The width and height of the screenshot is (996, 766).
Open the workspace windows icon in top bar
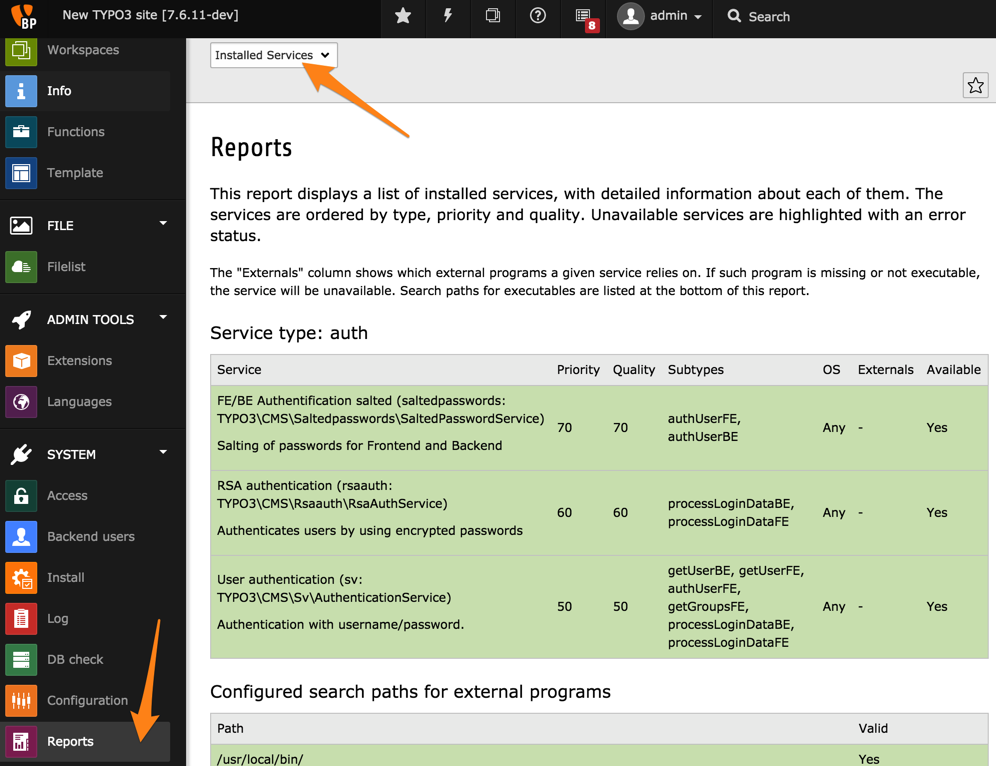click(x=493, y=16)
